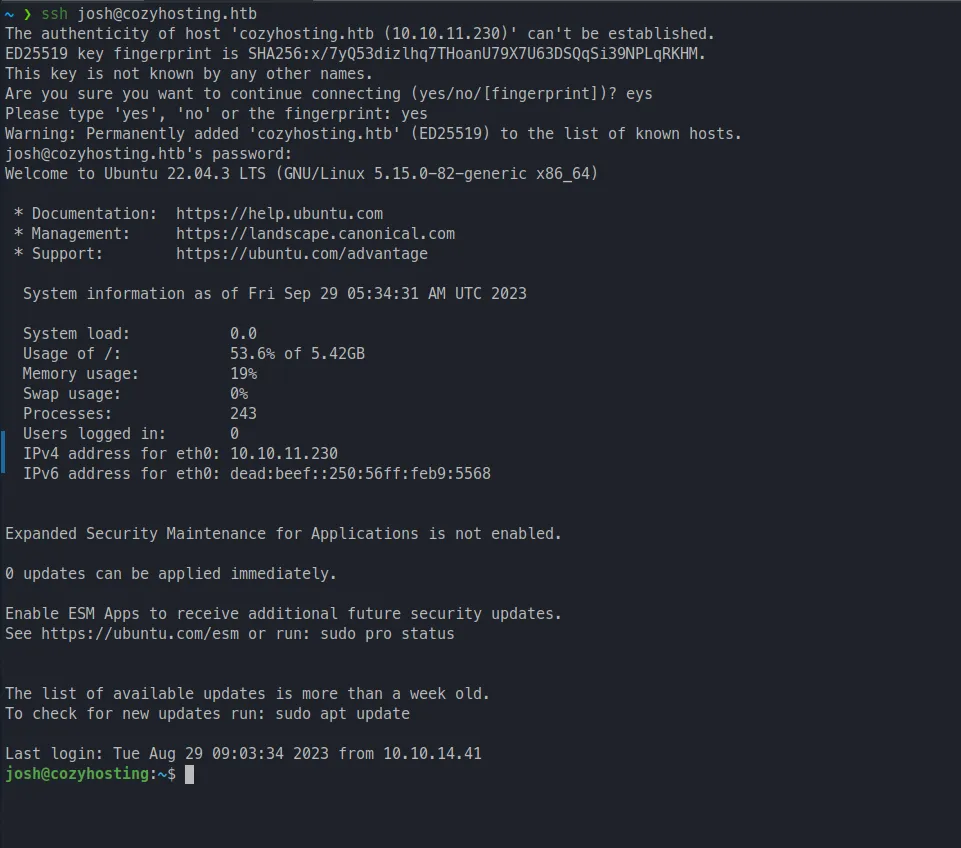Click the IPv4 address 10.10.11.230 for eth0
The height and width of the screenshot is (848, 961).
click(283, 454)
